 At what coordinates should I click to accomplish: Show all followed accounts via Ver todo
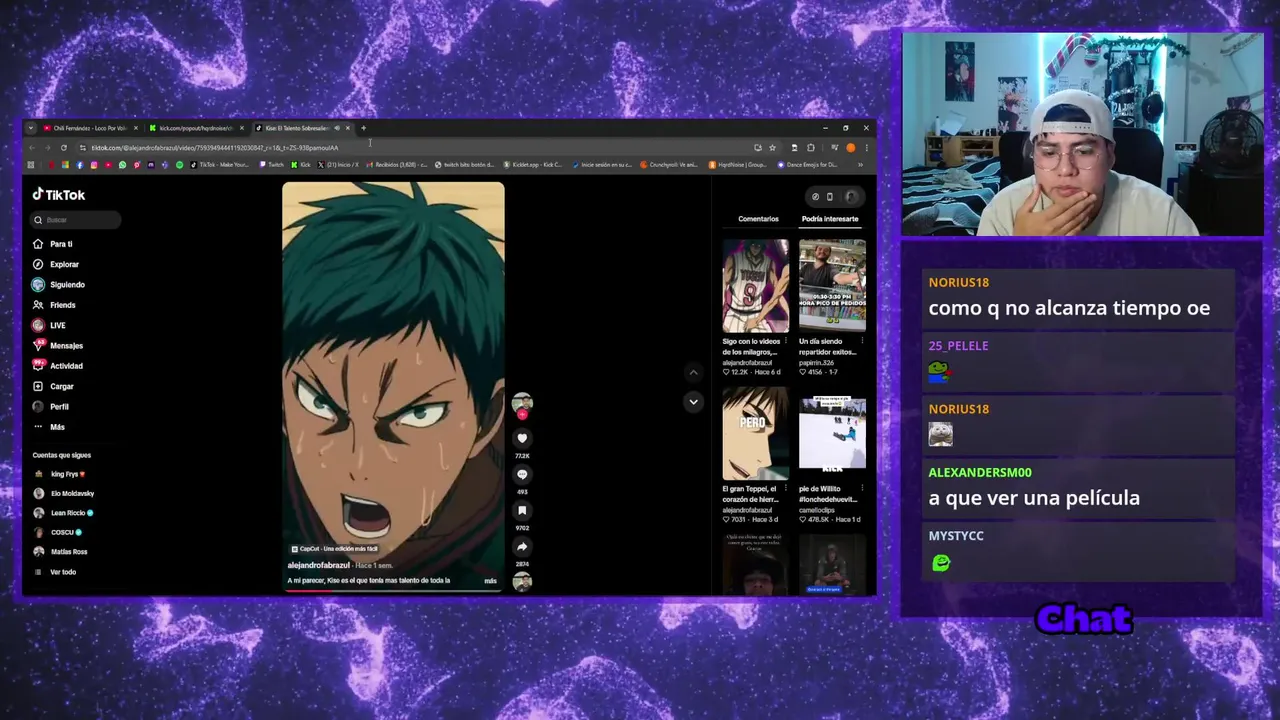[55, 572]
